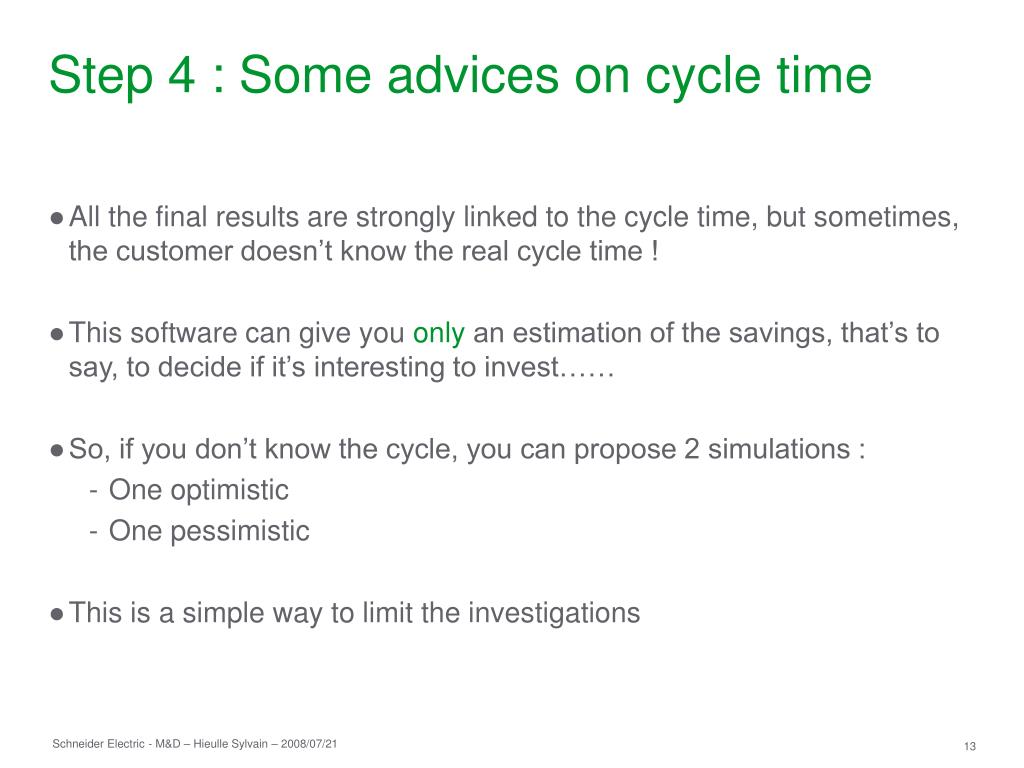Click the Schneider Electric footer text

point(98,744)
